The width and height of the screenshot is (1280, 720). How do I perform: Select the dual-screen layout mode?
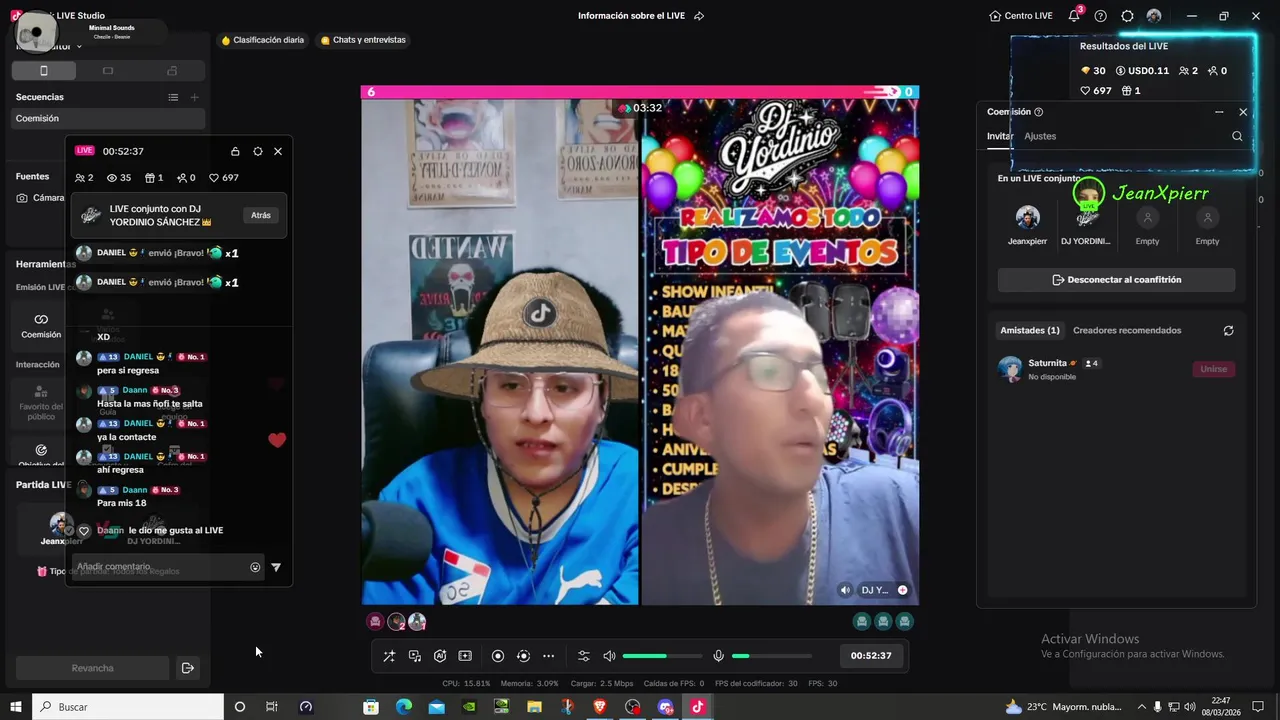pyautogui.click(x=172, y=71)
